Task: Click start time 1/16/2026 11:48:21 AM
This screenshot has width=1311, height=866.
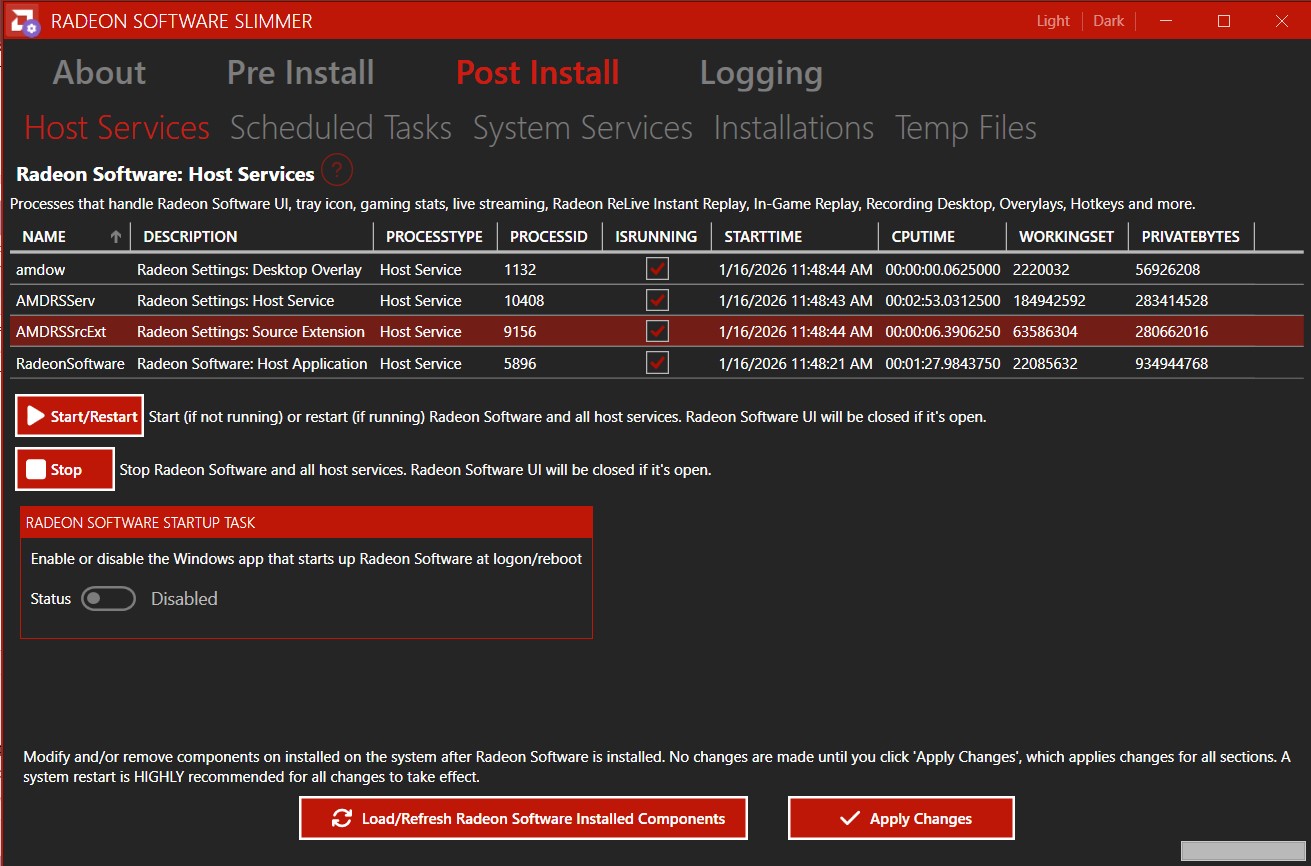Action: [795, 364]
